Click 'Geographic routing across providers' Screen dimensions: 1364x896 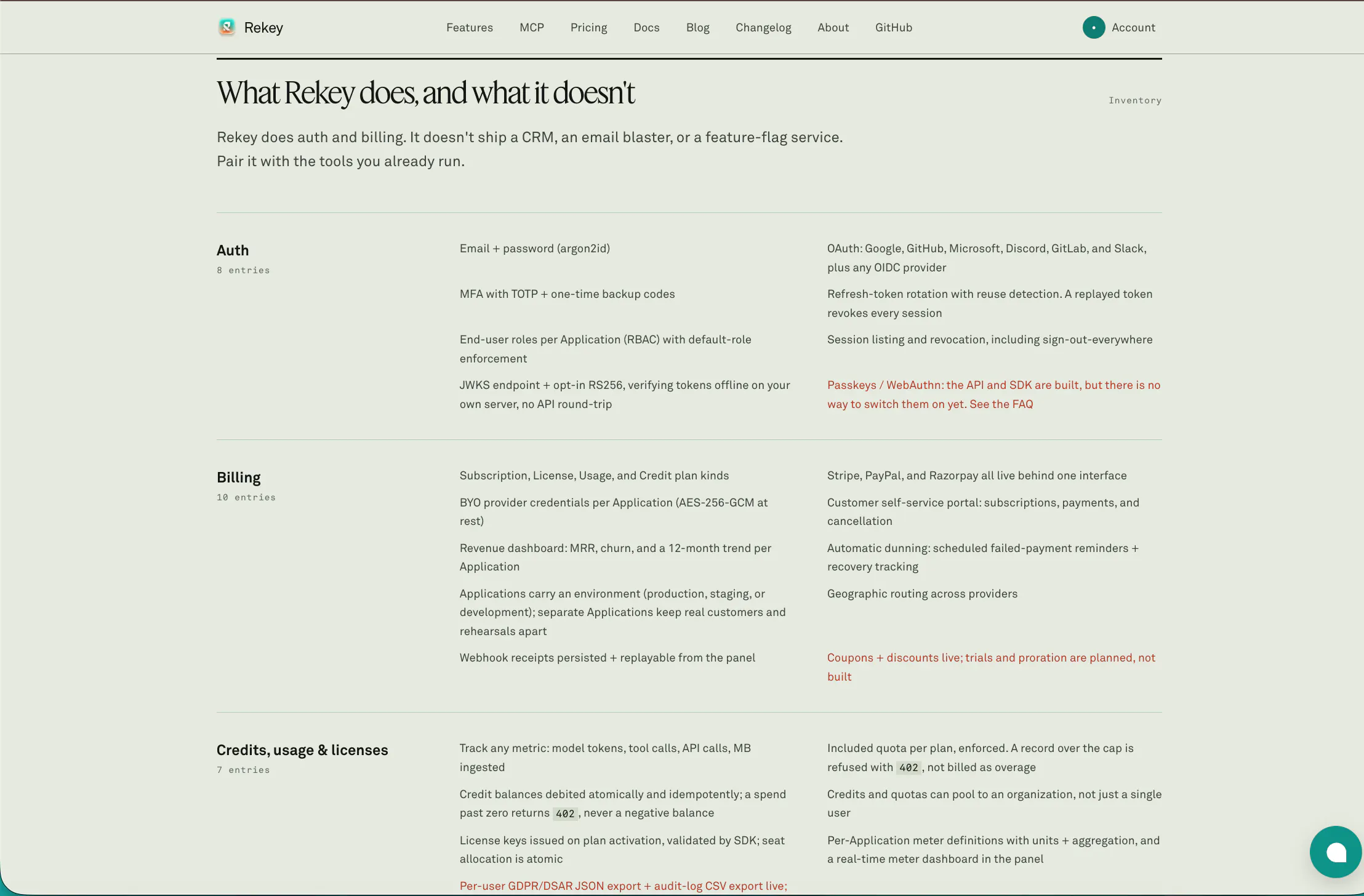tap(922, 594)
